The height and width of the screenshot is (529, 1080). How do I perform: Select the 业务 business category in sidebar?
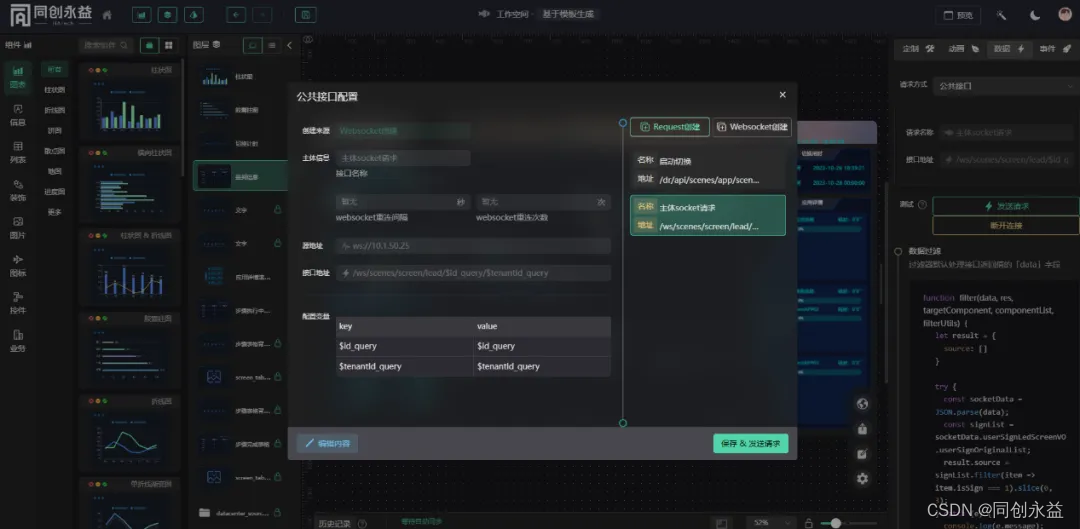pos(18,341)
